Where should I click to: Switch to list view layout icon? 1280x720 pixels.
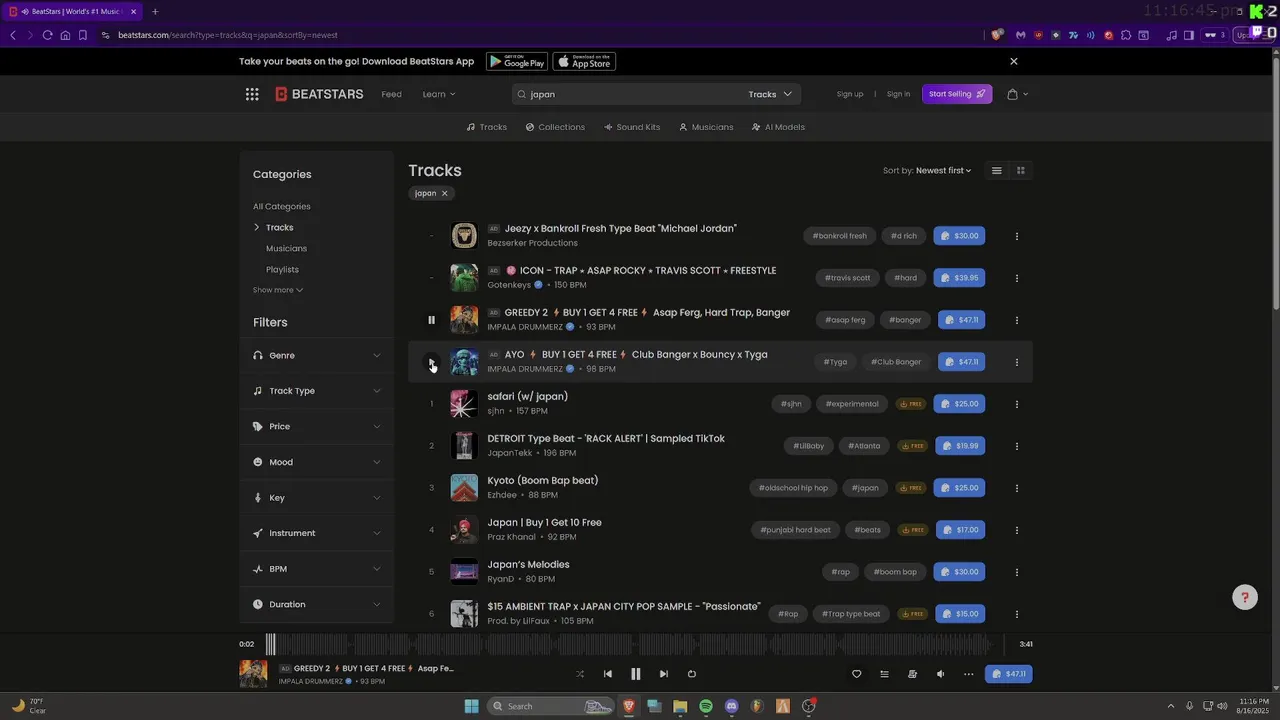(x=996, y=171)
